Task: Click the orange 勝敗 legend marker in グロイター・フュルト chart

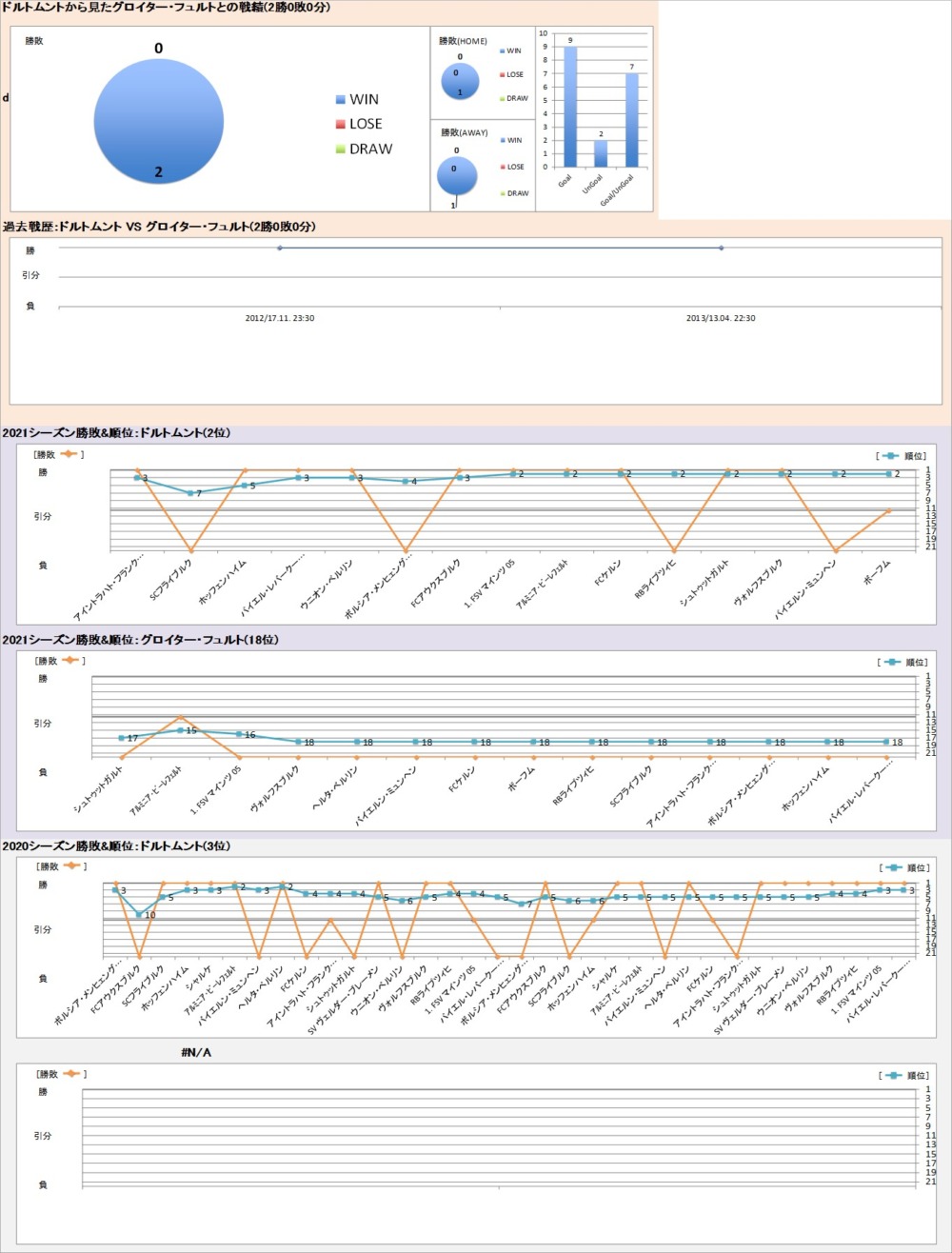Action: tap(69, 661)
